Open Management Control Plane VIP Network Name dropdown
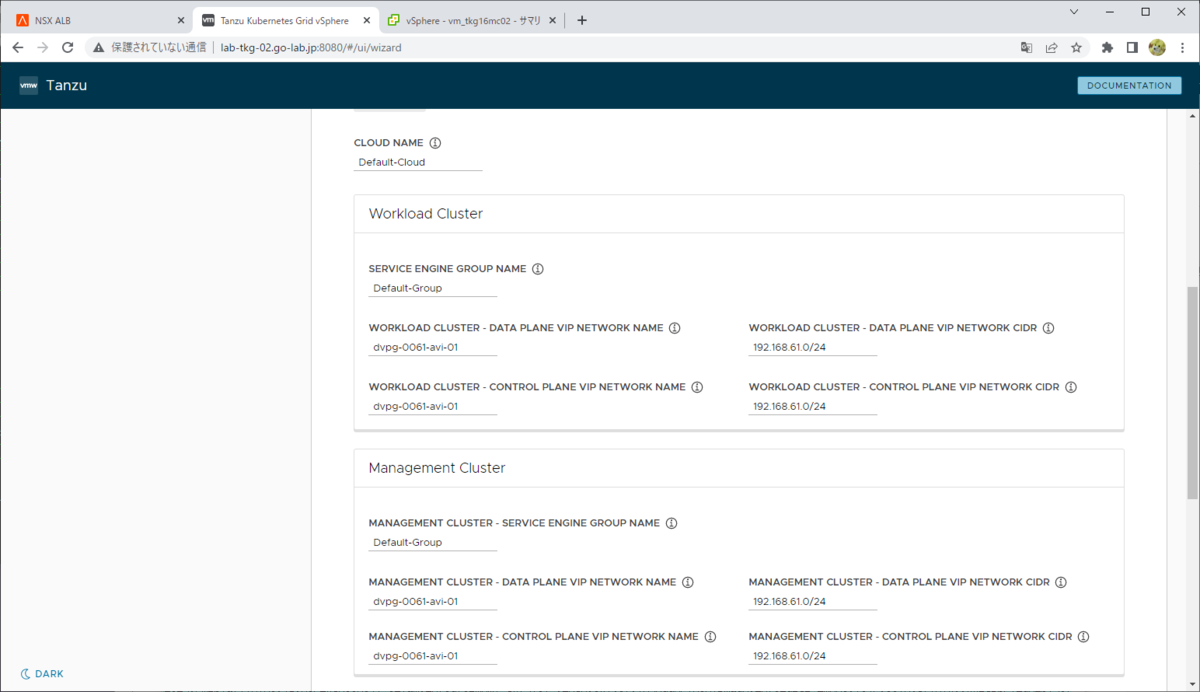The image size is (1200, 692). pyautogui.click(x=433, y=656)
